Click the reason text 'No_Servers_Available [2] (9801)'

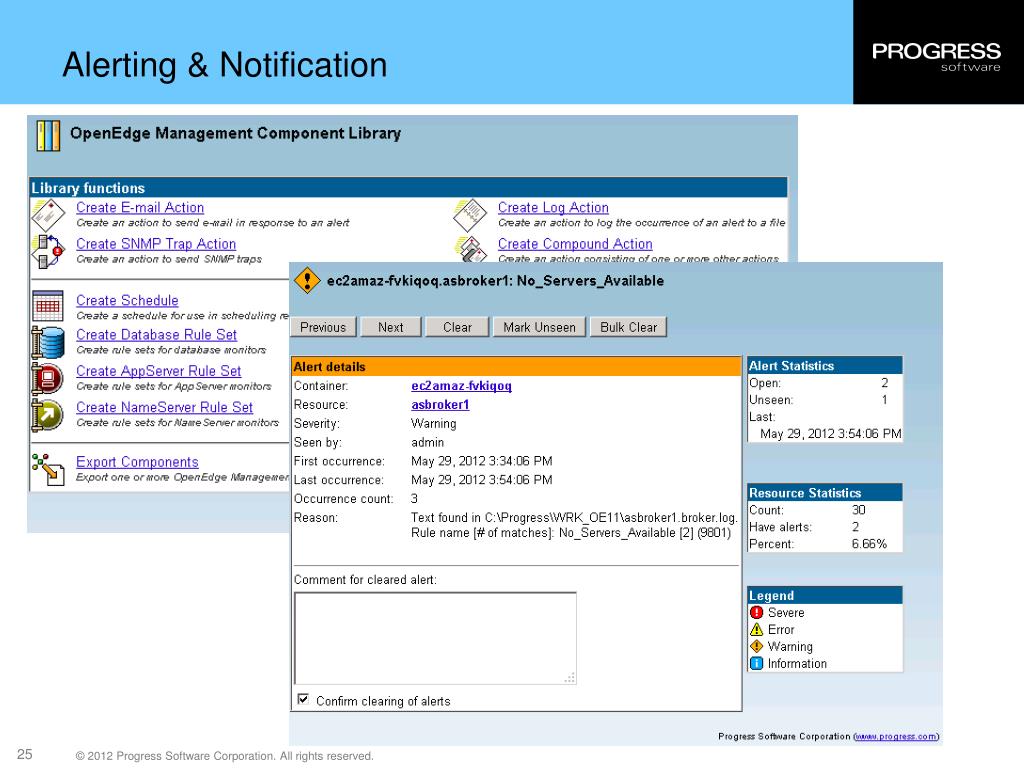(645, 533)
